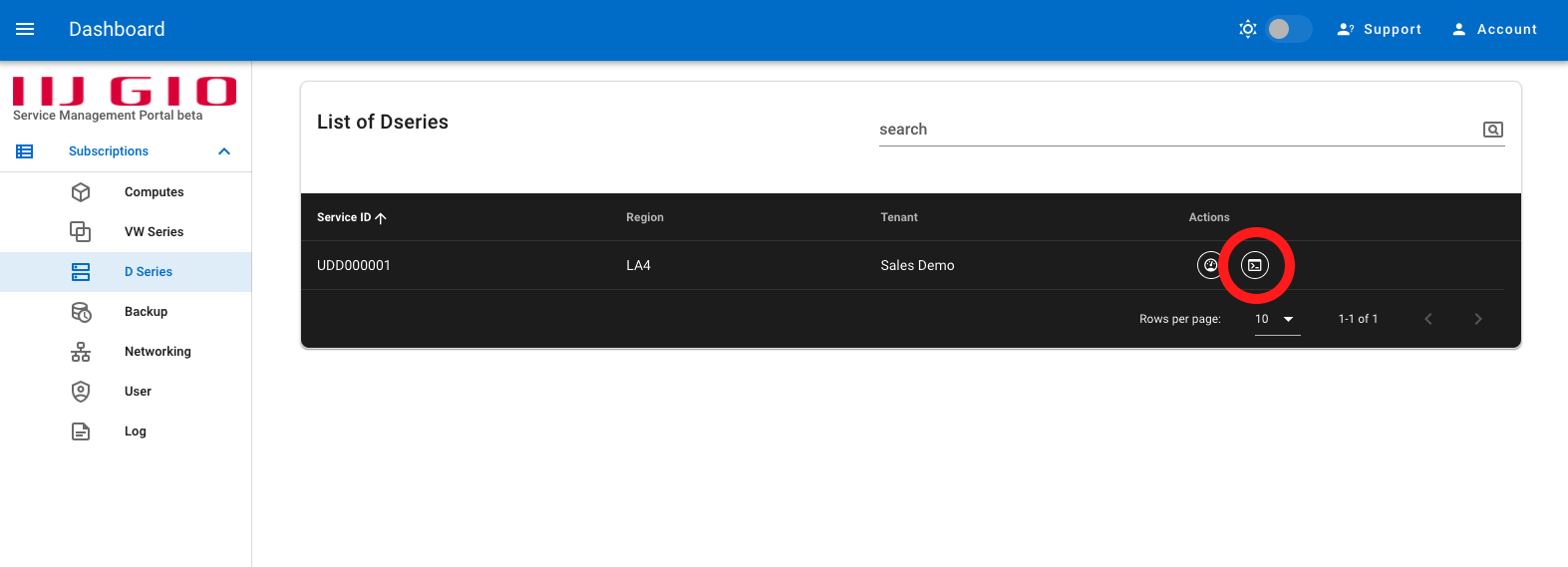Click the Computes cube icon
The height and width of the screenshot is (567, 1568).
coord(81,192)
